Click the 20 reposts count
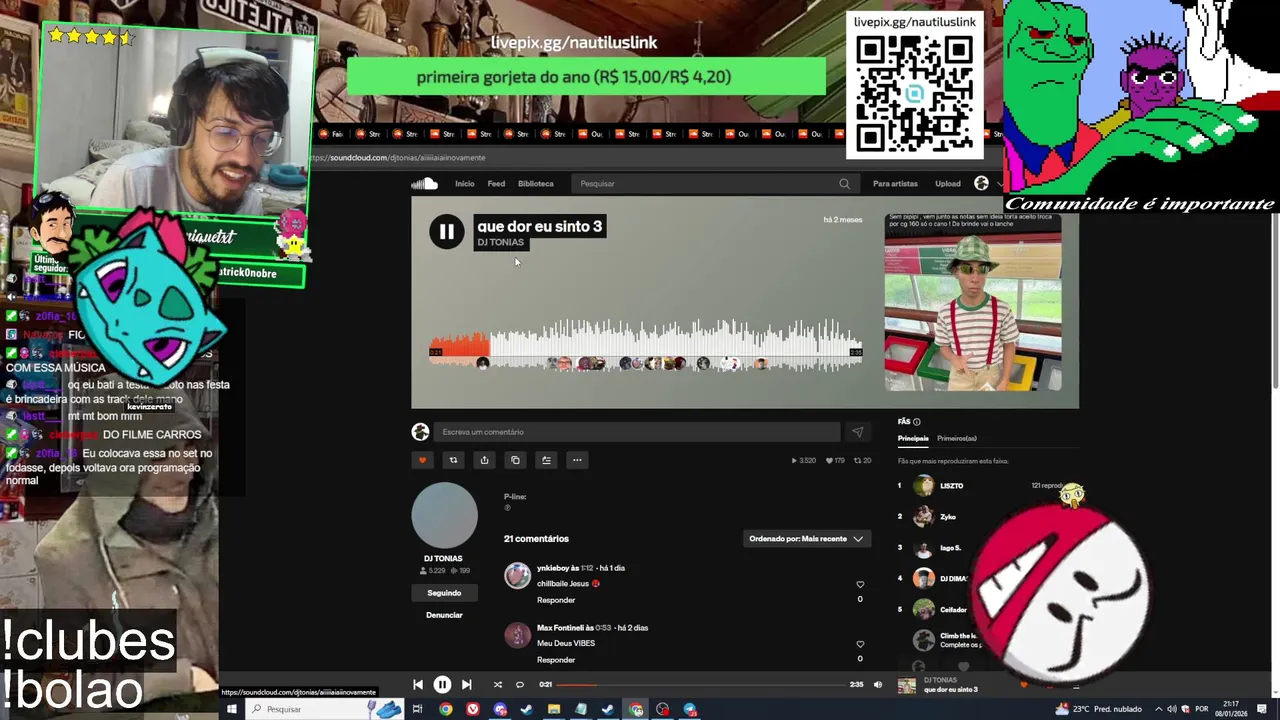 862,461
